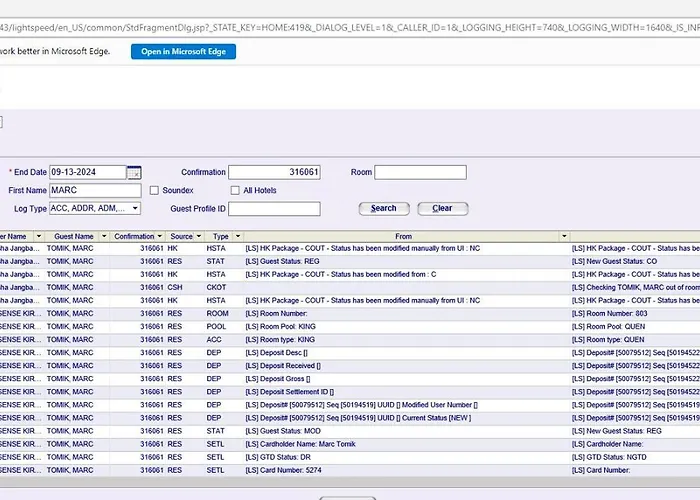Select row with 'Current Status [NEW ]'
The height and width of the screenshot is (500, 700).
tap(350, 418)
